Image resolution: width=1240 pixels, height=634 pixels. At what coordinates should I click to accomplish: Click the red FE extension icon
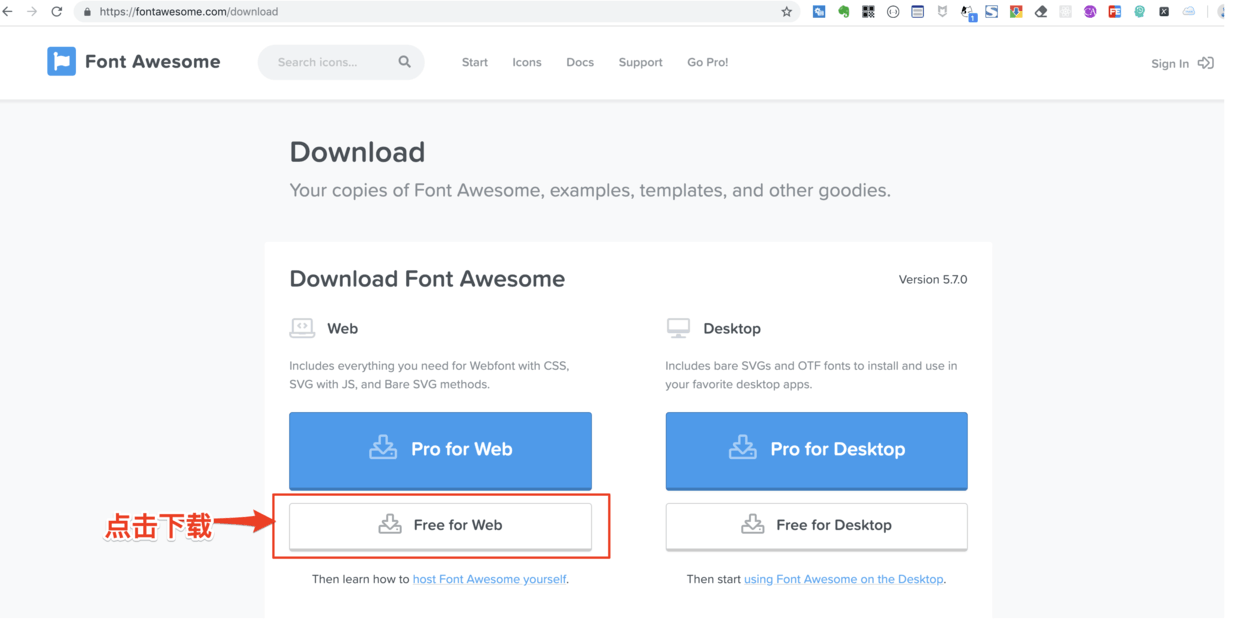(1114, 12)
